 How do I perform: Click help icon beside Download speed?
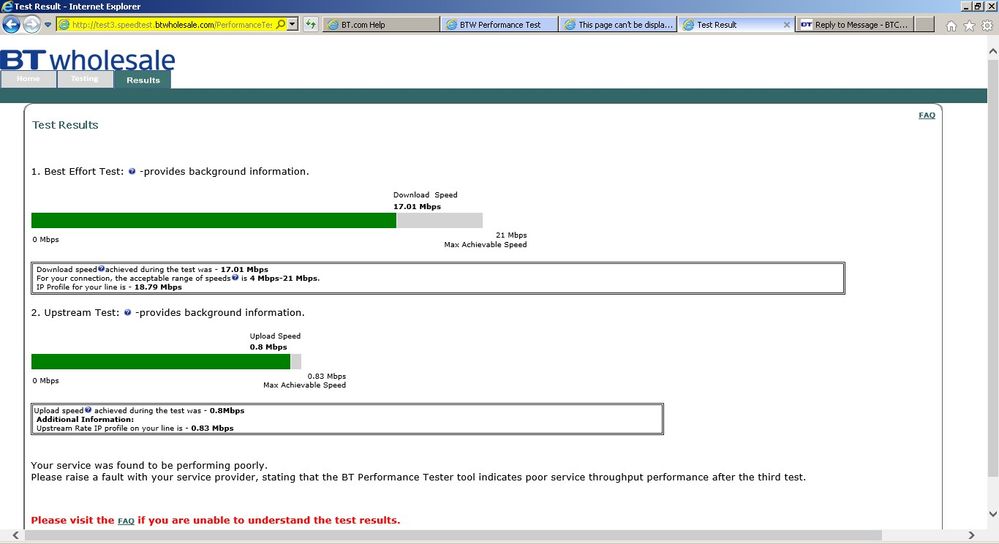coord(101,269)
